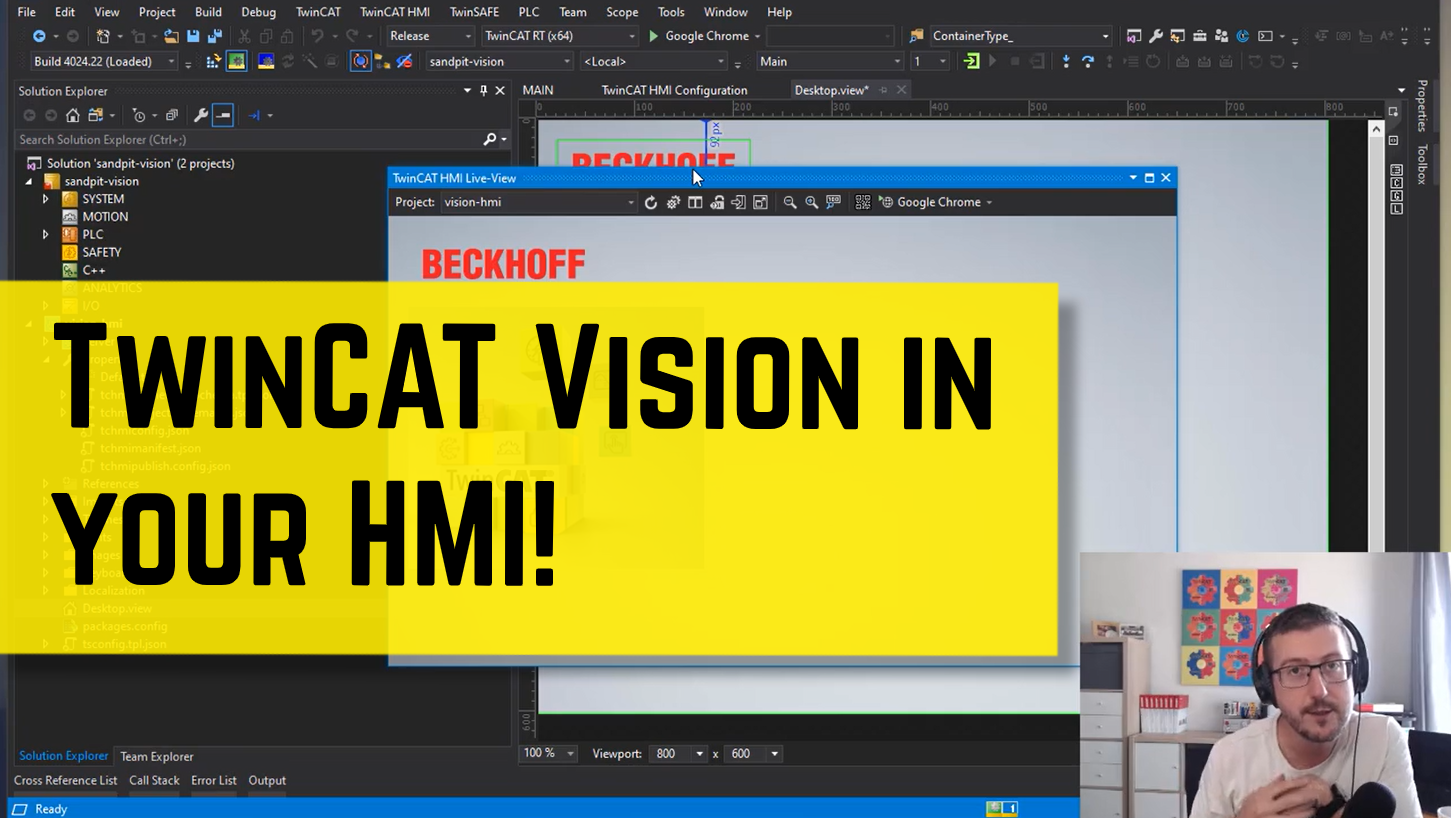
Task: Show QR code in Live-View toolbar
Action: 863,203
